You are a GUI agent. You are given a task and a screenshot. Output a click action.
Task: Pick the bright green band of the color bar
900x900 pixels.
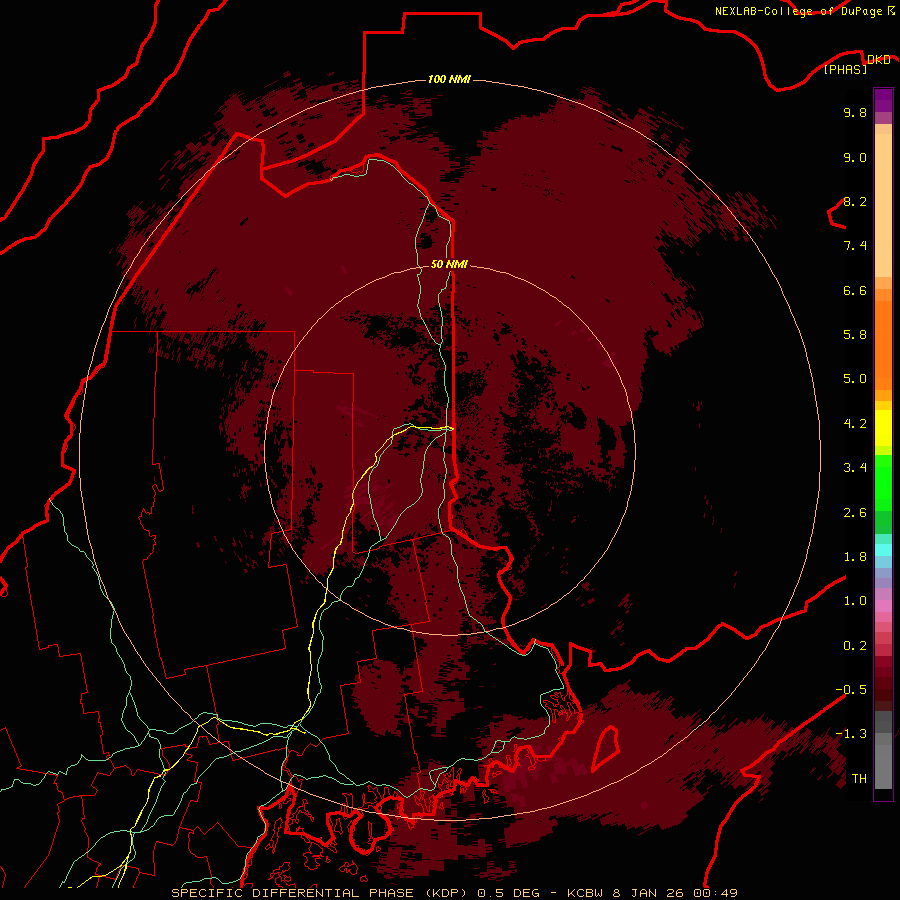[x=883, y=482]
